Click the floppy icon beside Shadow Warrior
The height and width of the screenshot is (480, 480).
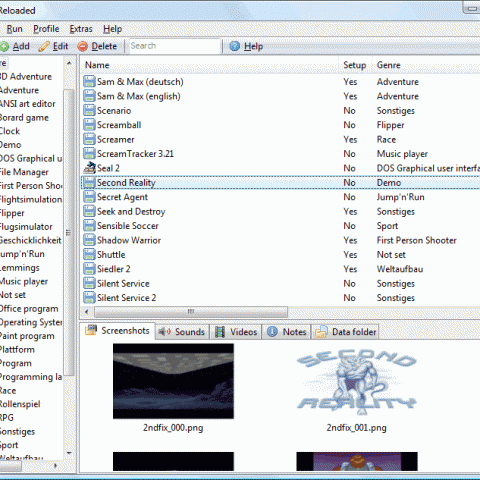point(89,240)
